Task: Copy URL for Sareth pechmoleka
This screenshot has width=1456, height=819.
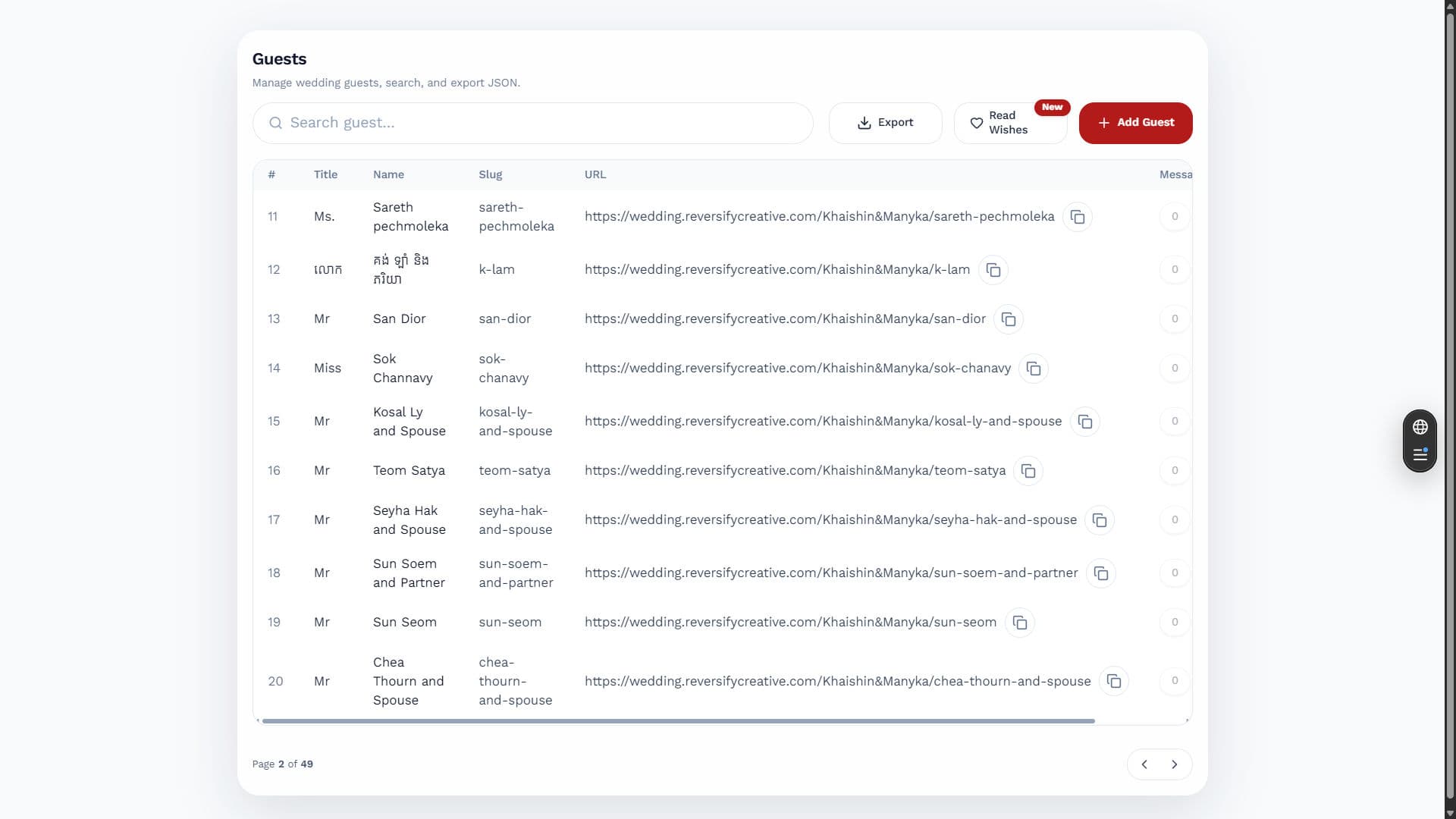Action: tap(1078, 217)
